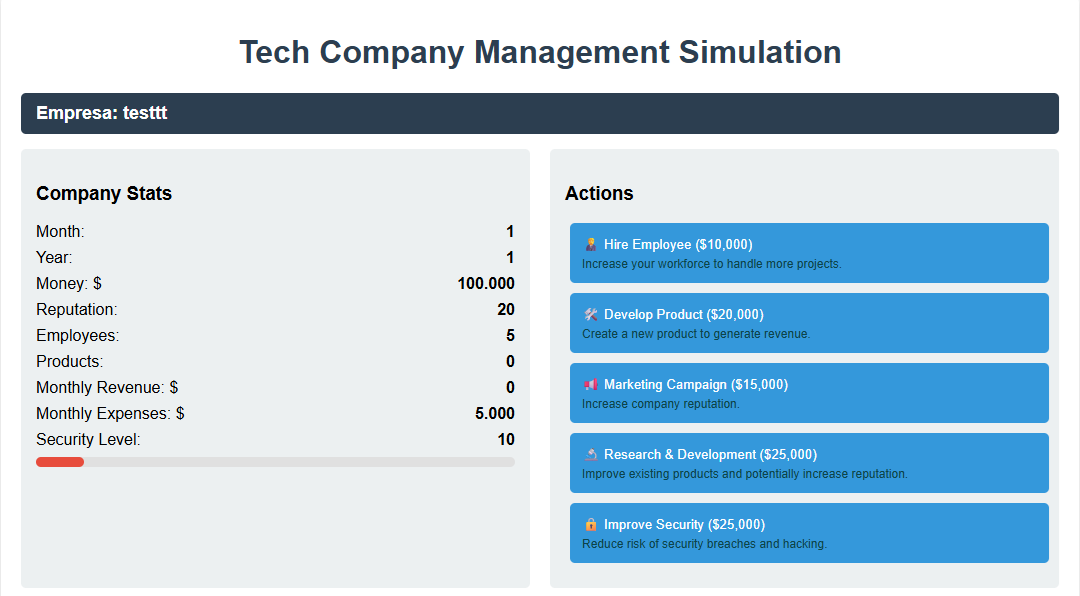Image resolution: width=1080 pixels, height=596 pixels.
Task: Click the test tube Research & Development icon
Action: [589, 453]
